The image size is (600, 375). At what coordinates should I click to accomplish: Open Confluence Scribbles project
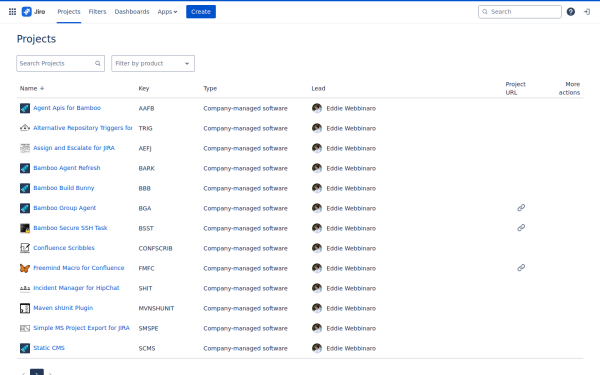pyautogui.click(x=64, y=248)
